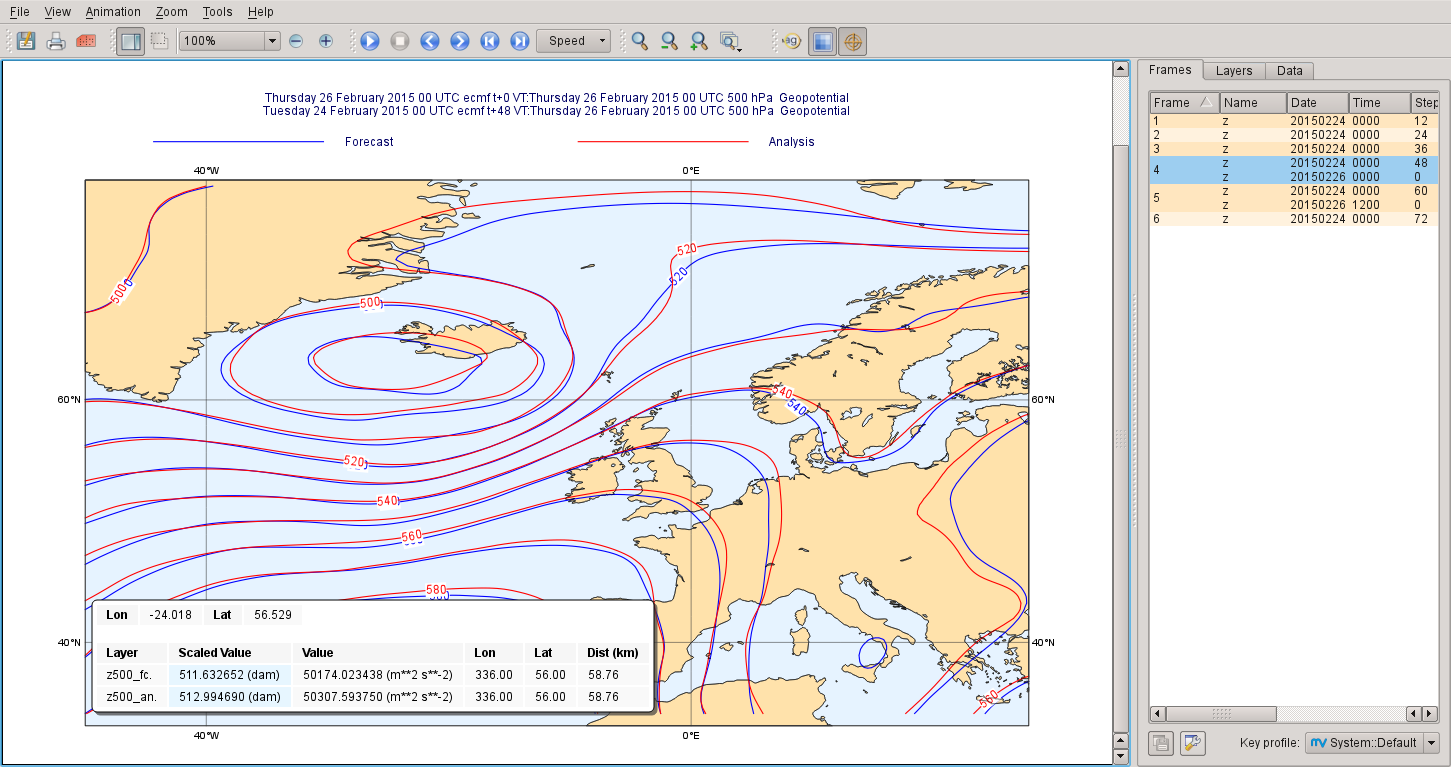The width and height of the screenshot is (1451, 767).
Task: Select frame 1 row with step 12
Action: point(1294,121)
